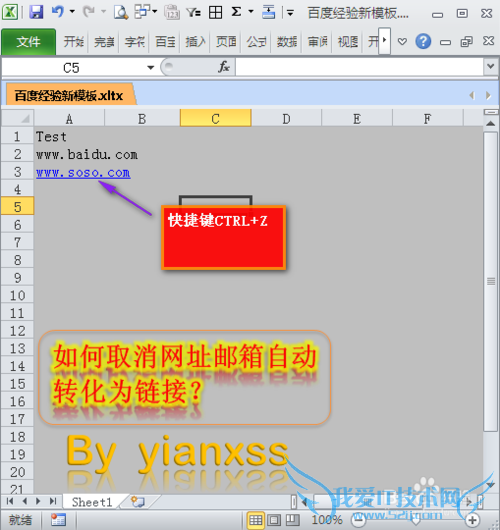Screen dimensions: 500x530
Task: Select column C header
Action: (x=216, y=118)
